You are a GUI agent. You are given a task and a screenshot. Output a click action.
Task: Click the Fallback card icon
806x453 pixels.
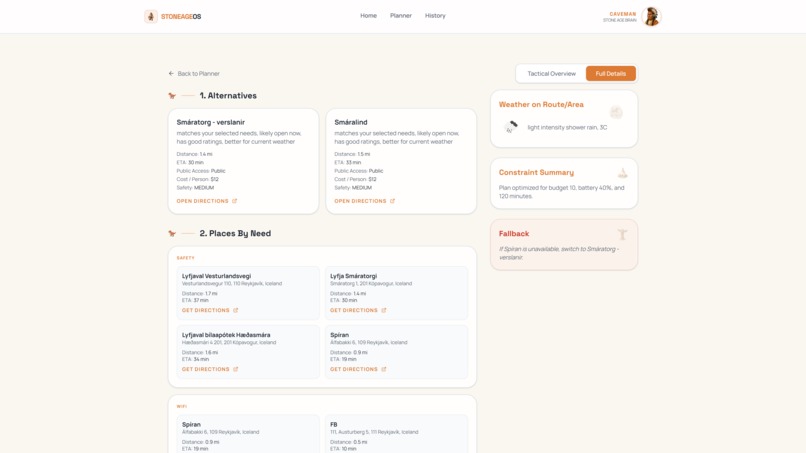[622, 234]
